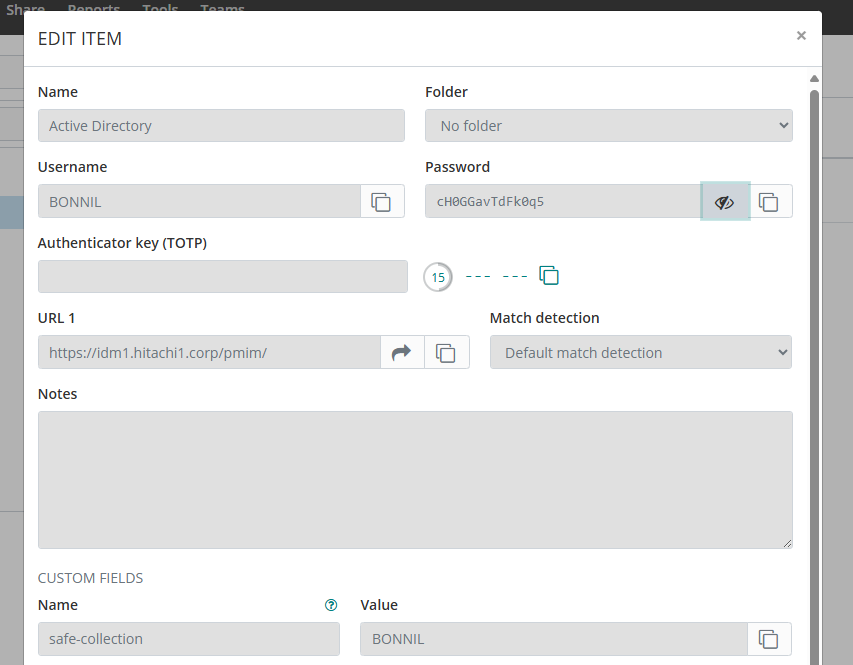Close the Edit Item dialog
Image resolution: width=853 pixels, height=665 pixels.
click(801, 36)
